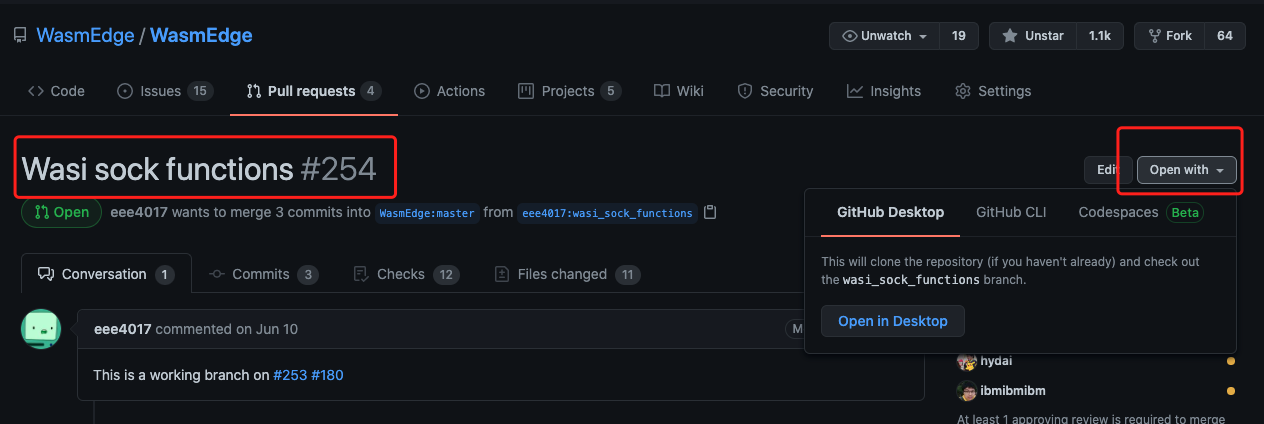The image size is (1264, 424).
Task: Select the GitHub Desktop tab
Action: pyautogui.click(x=890, y=212)
